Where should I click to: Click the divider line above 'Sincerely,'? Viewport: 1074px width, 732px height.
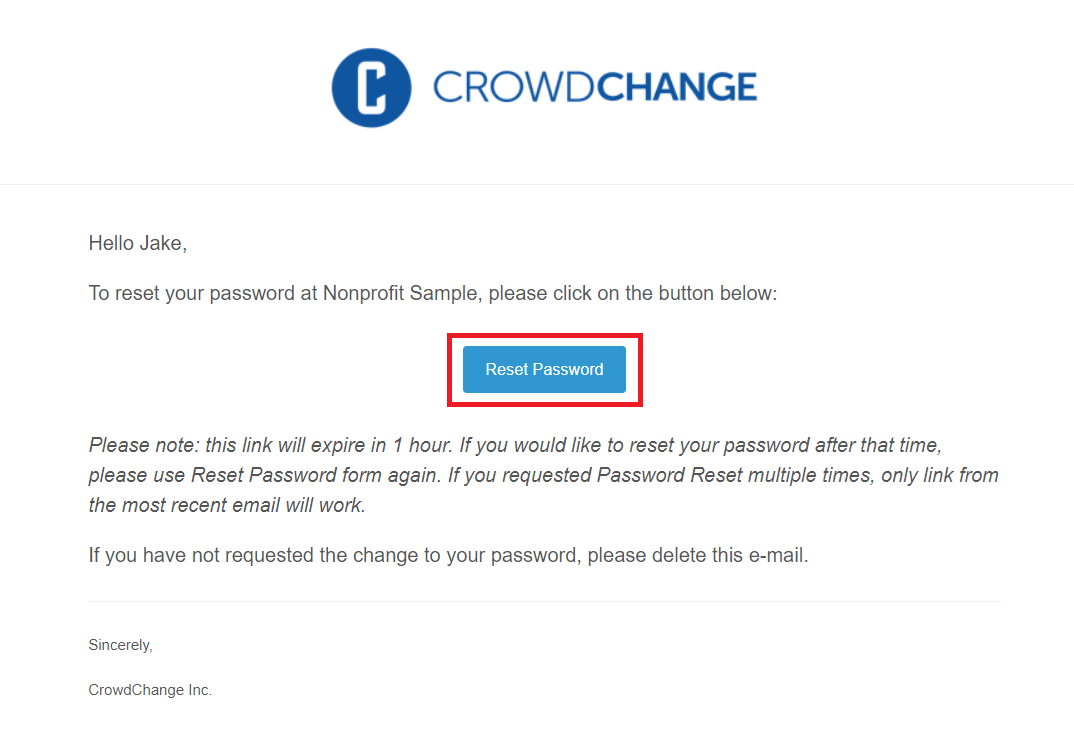pos(544,601)
